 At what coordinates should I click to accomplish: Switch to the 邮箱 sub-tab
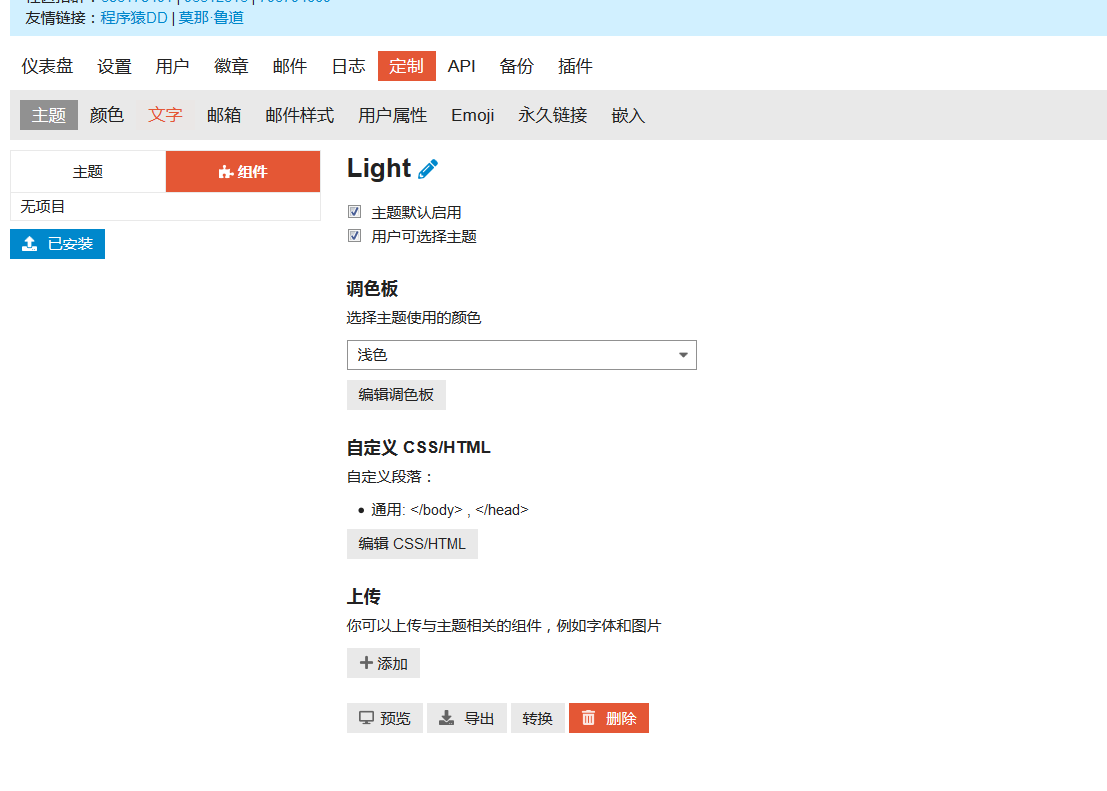click(224, 115)
